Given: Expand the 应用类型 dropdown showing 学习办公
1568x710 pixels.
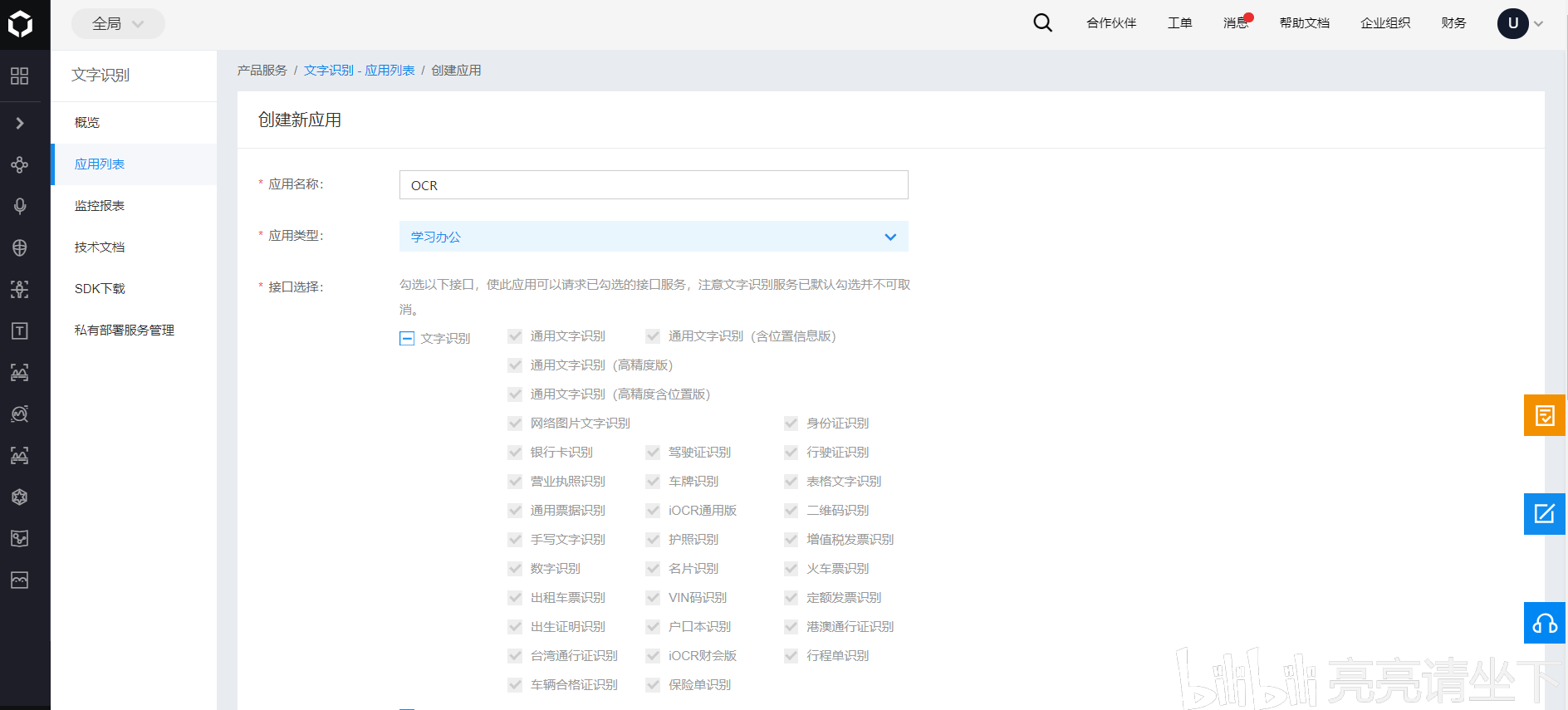Looking at the screenshot, I should click(x=654, y=237).
